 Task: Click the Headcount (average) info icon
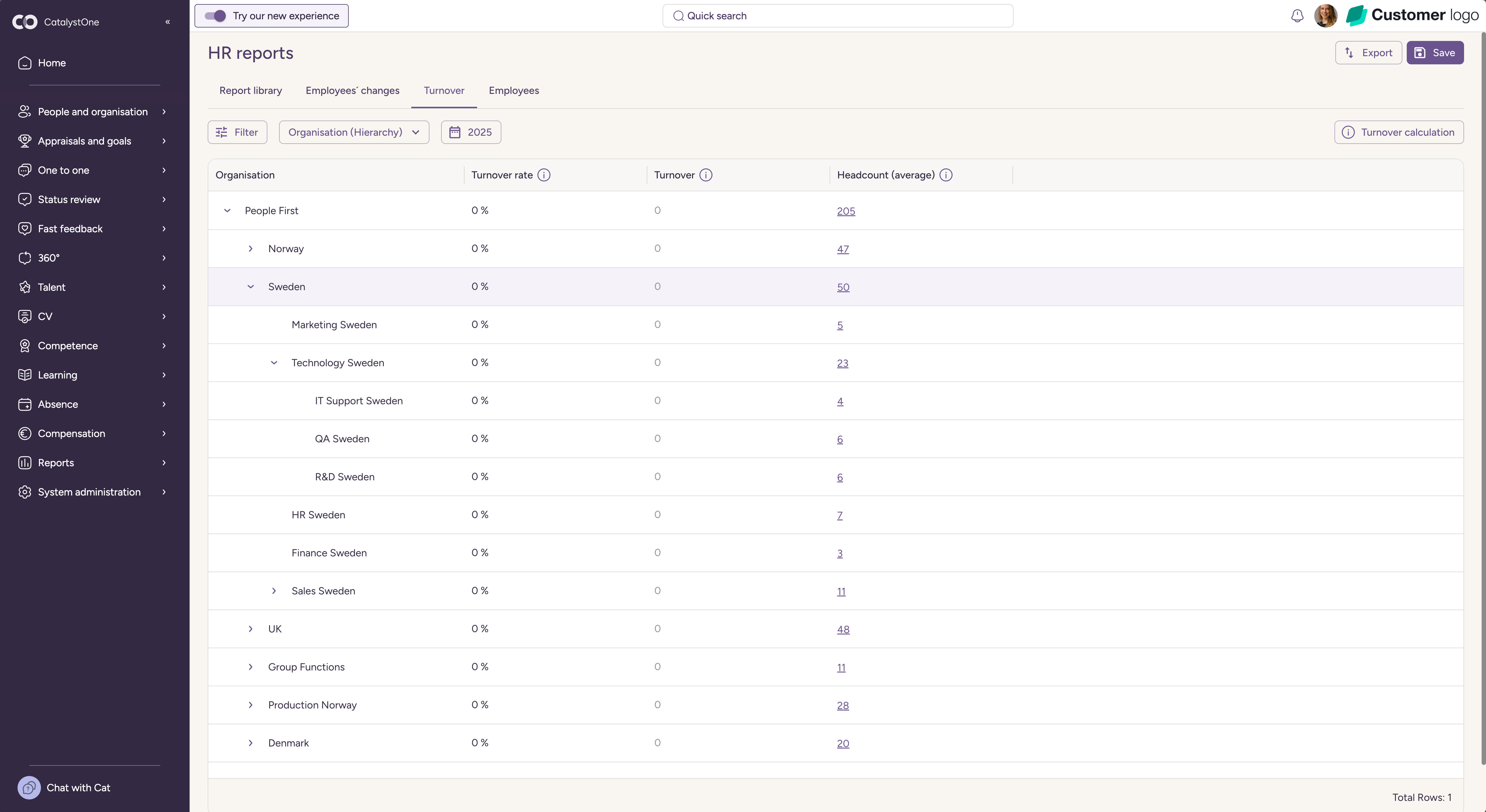[946, 175]
